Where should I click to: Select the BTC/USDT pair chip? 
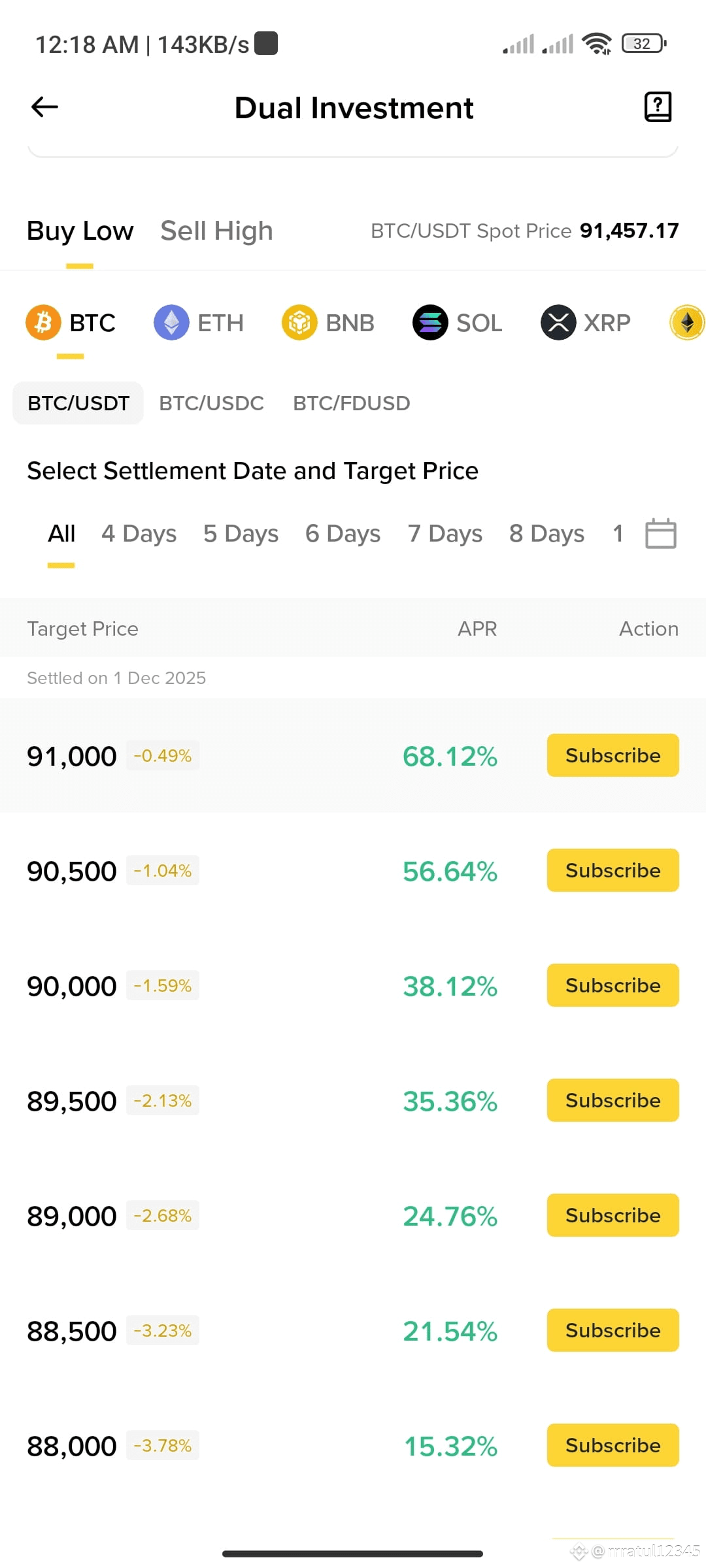78,403
